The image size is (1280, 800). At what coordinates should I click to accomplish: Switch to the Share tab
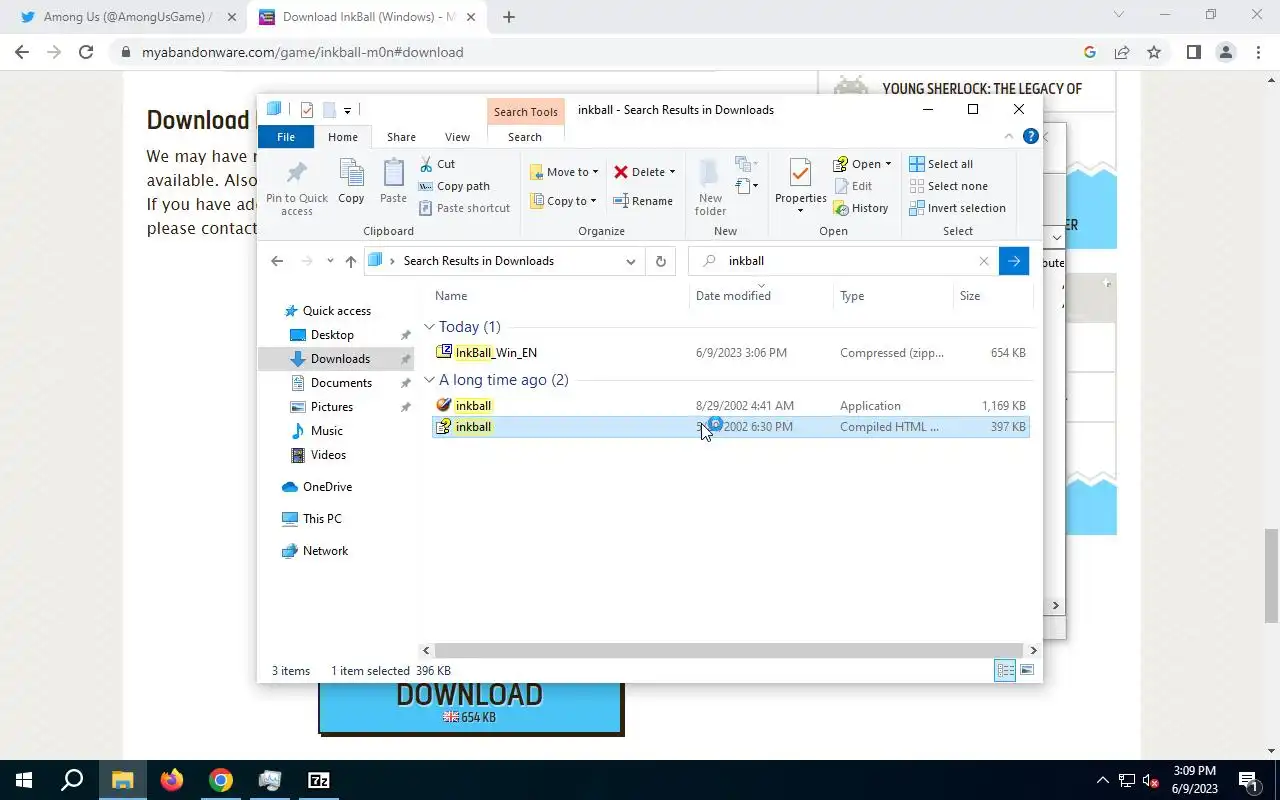tap(401, 137)
